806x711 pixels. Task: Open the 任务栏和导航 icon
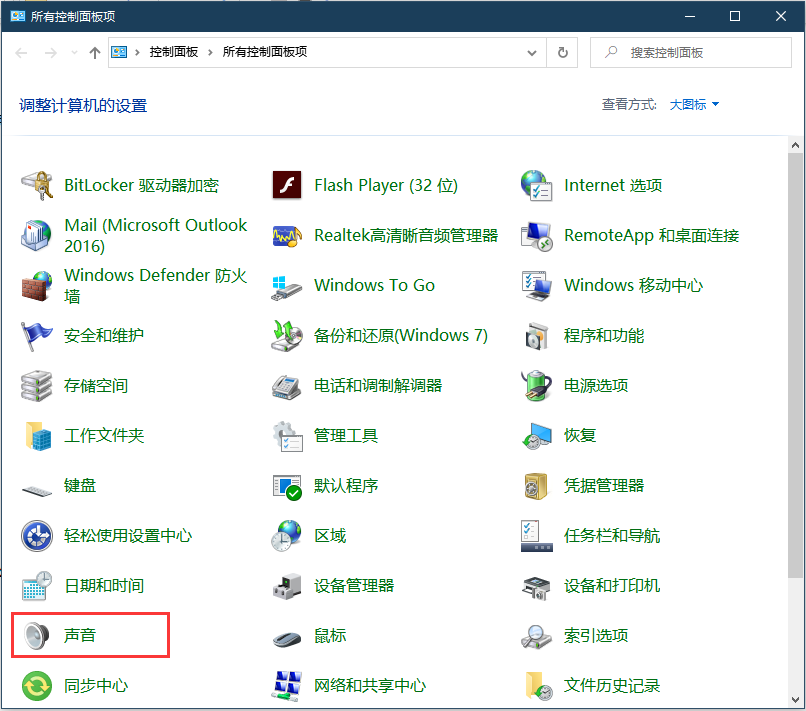(537, 536)
